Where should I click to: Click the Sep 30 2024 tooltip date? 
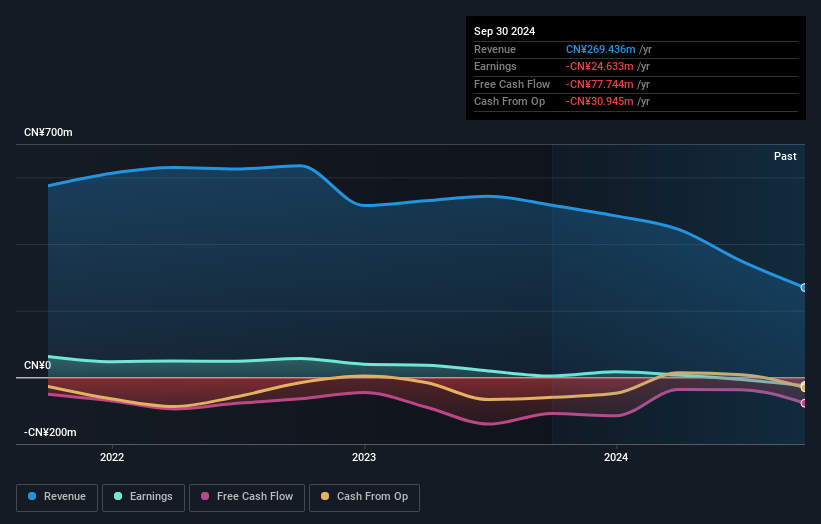504,31
